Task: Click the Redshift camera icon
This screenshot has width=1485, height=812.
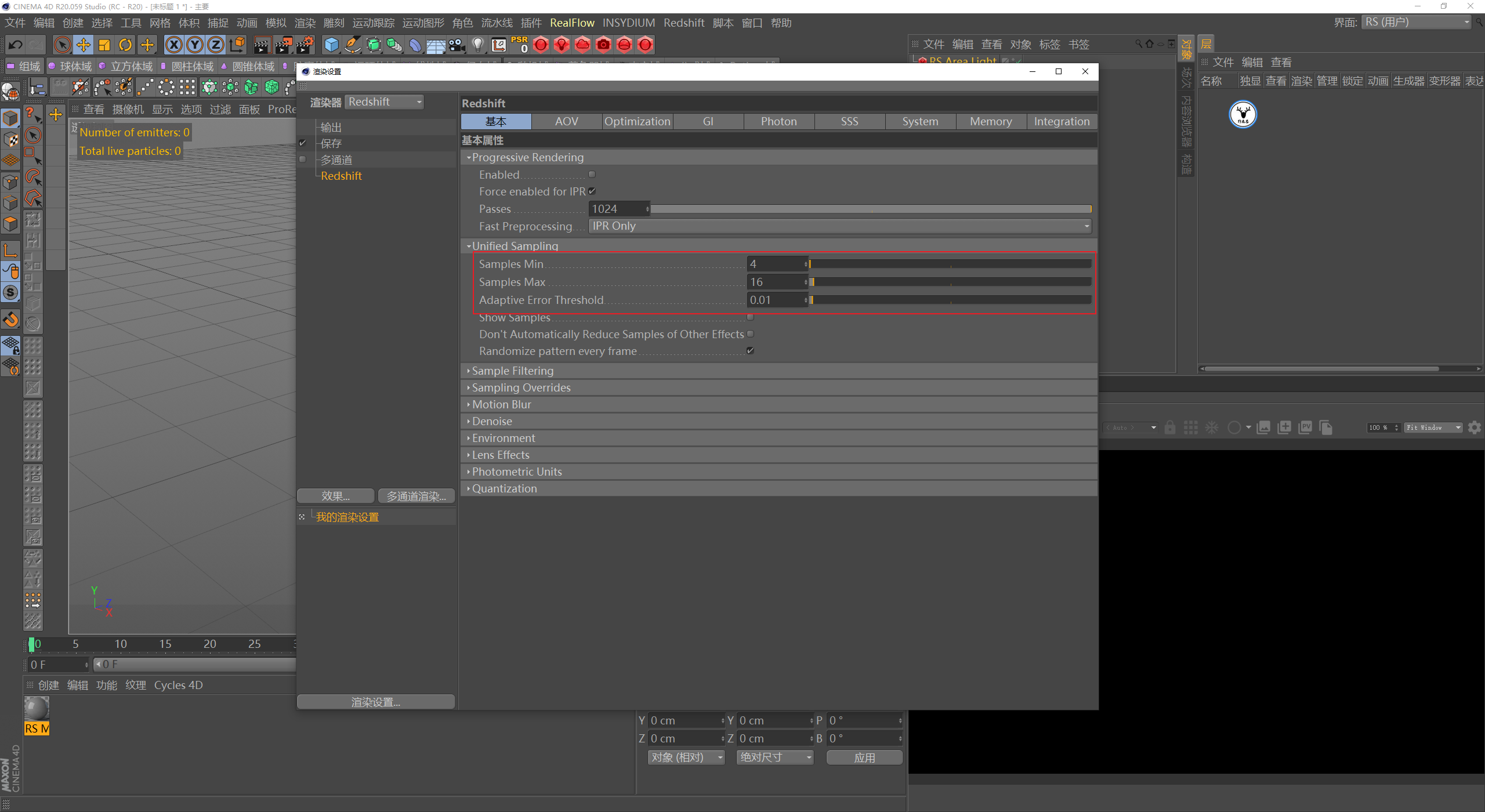Action: point(603,45)
